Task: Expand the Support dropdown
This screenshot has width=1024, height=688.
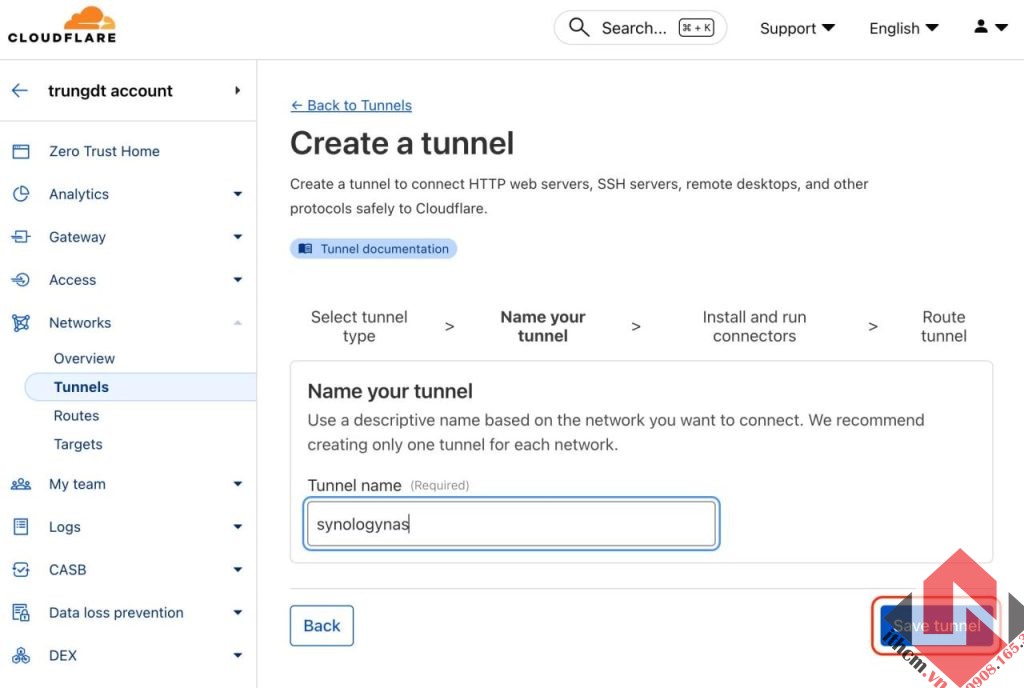Action: 796,27
